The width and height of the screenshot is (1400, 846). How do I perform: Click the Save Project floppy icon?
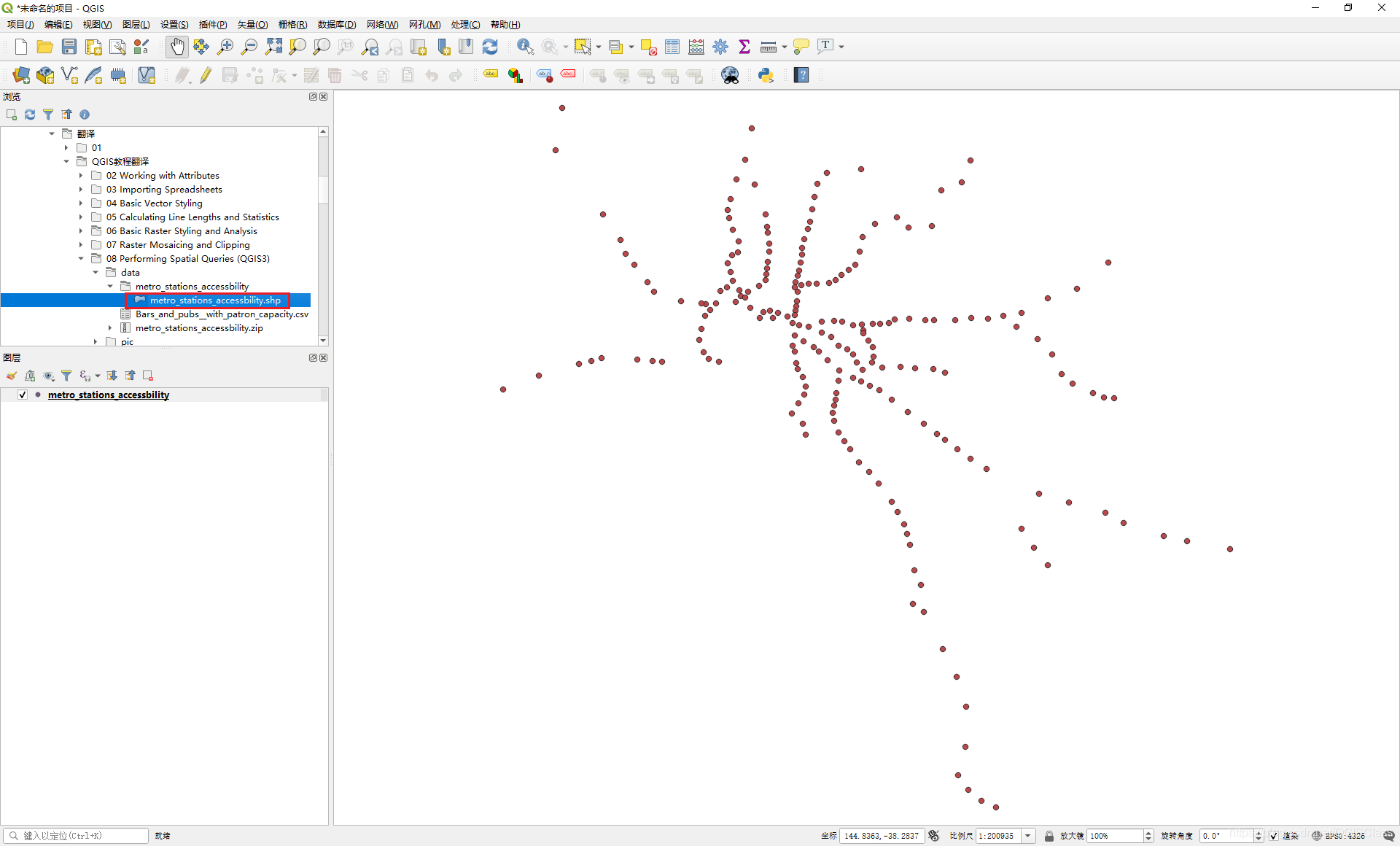tap(69, 47)
